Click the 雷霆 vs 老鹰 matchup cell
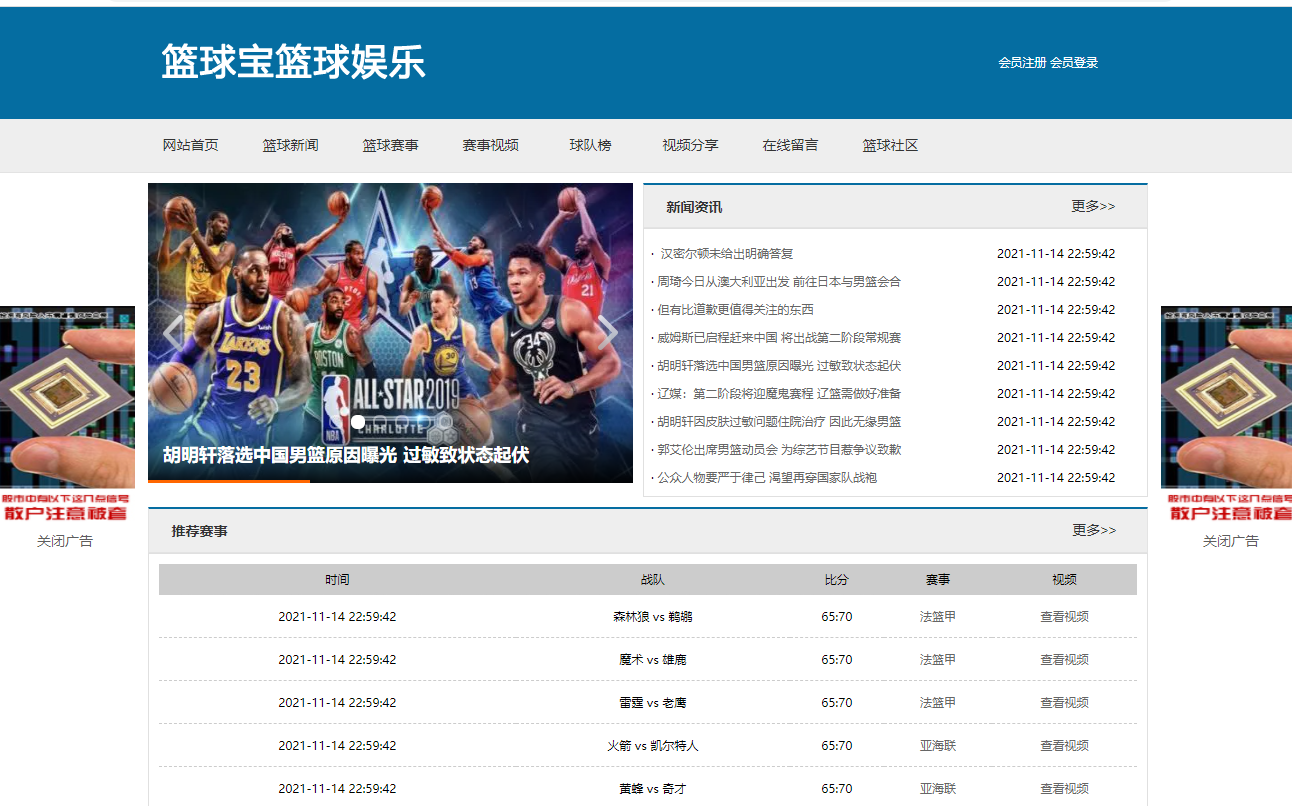The width and height of the screenshot is (1292, 806). 653,703
